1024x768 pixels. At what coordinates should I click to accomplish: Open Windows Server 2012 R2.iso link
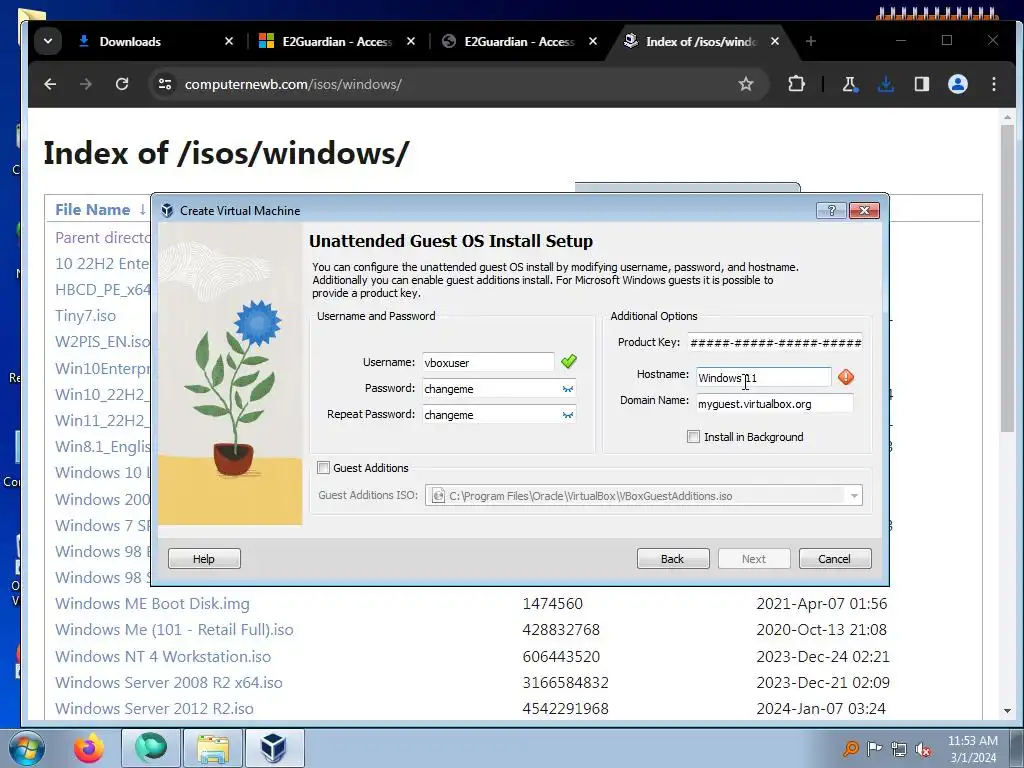[x=154, y=709]
